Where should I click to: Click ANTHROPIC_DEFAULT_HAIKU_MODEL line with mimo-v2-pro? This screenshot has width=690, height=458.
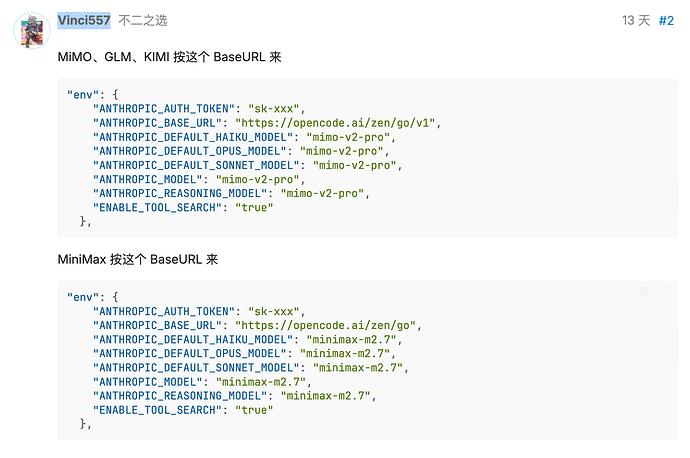pos(244,137)
